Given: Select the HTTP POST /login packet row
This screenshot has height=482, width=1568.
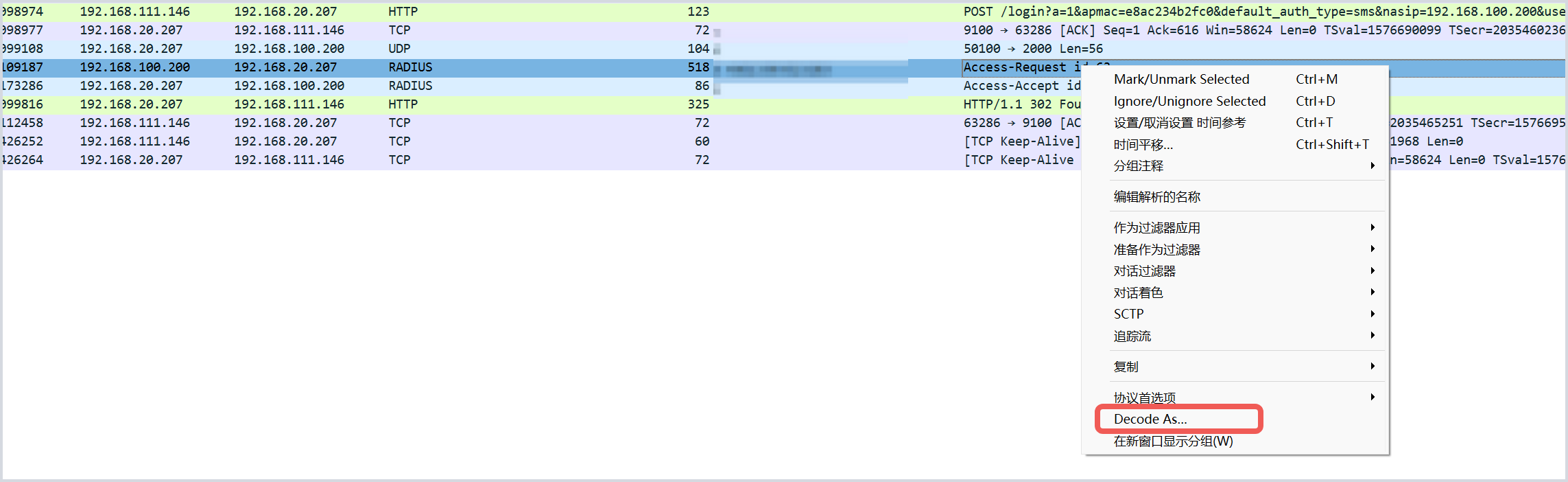Looking at the screenshot, I should pyautogui.click(x=784, y=12).
